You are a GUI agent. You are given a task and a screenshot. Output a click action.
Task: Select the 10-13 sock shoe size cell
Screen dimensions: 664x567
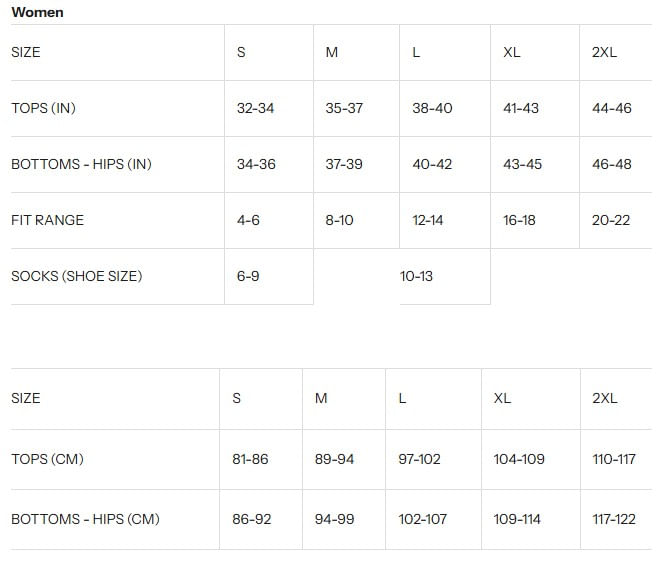pos(416,276)
